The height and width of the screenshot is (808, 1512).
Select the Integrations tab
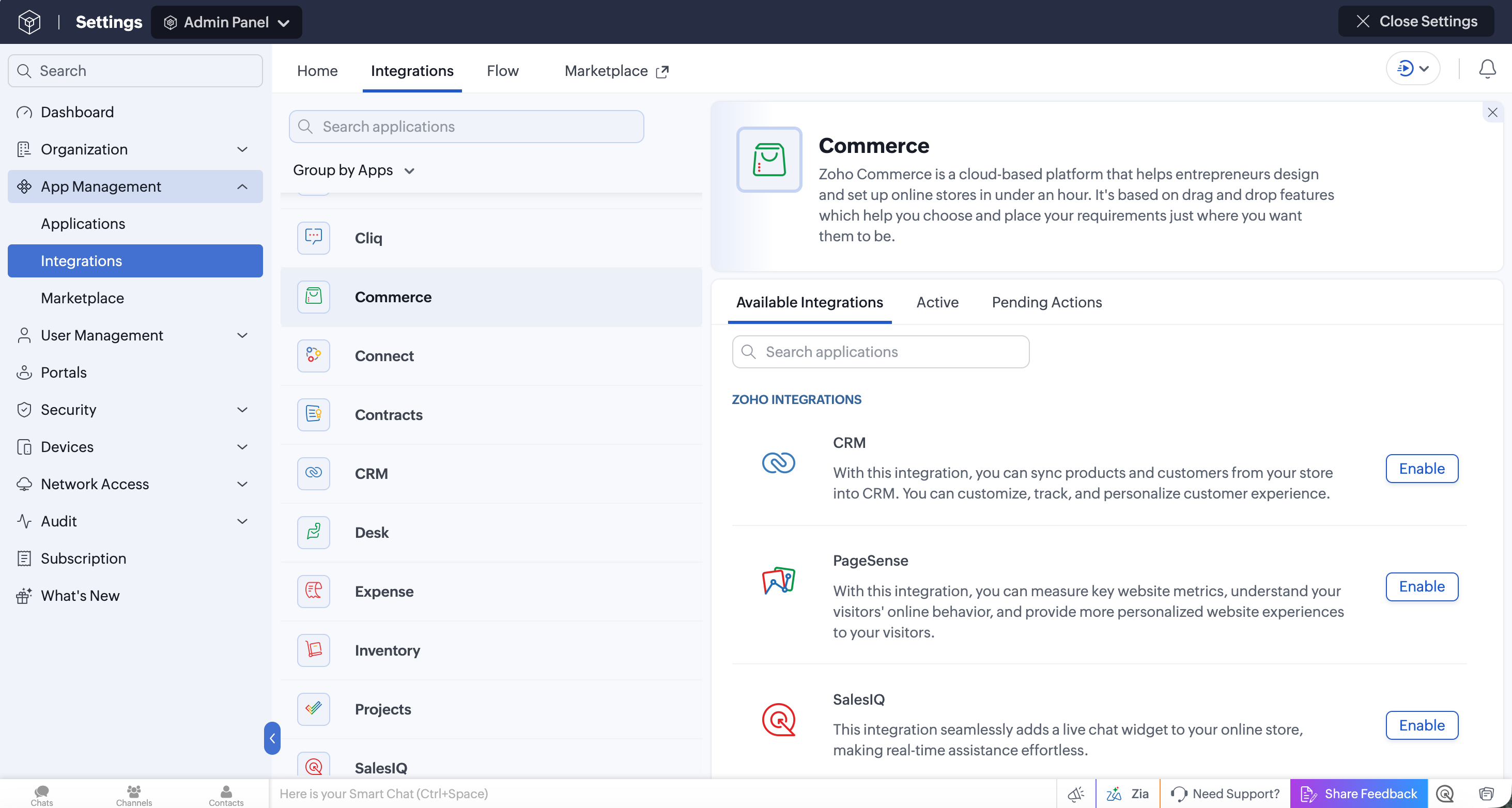pyautogui.click(x=412, y=71)
